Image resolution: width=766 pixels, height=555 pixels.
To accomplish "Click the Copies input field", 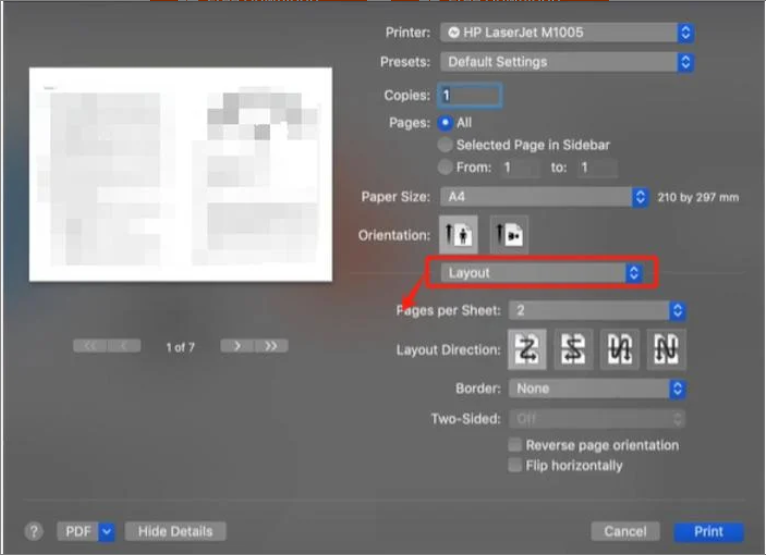I will pos(469,96).
